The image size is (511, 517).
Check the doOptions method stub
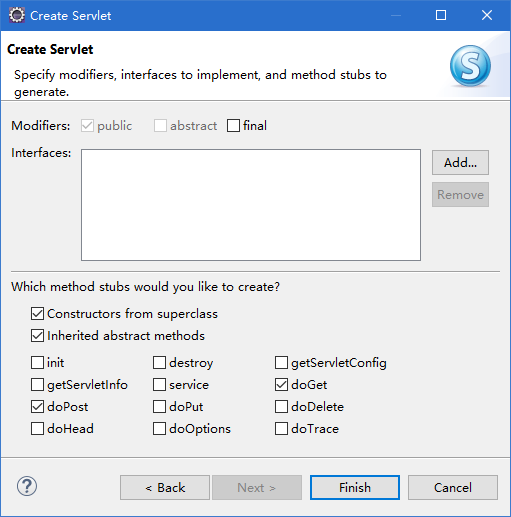tap(159, 429)
